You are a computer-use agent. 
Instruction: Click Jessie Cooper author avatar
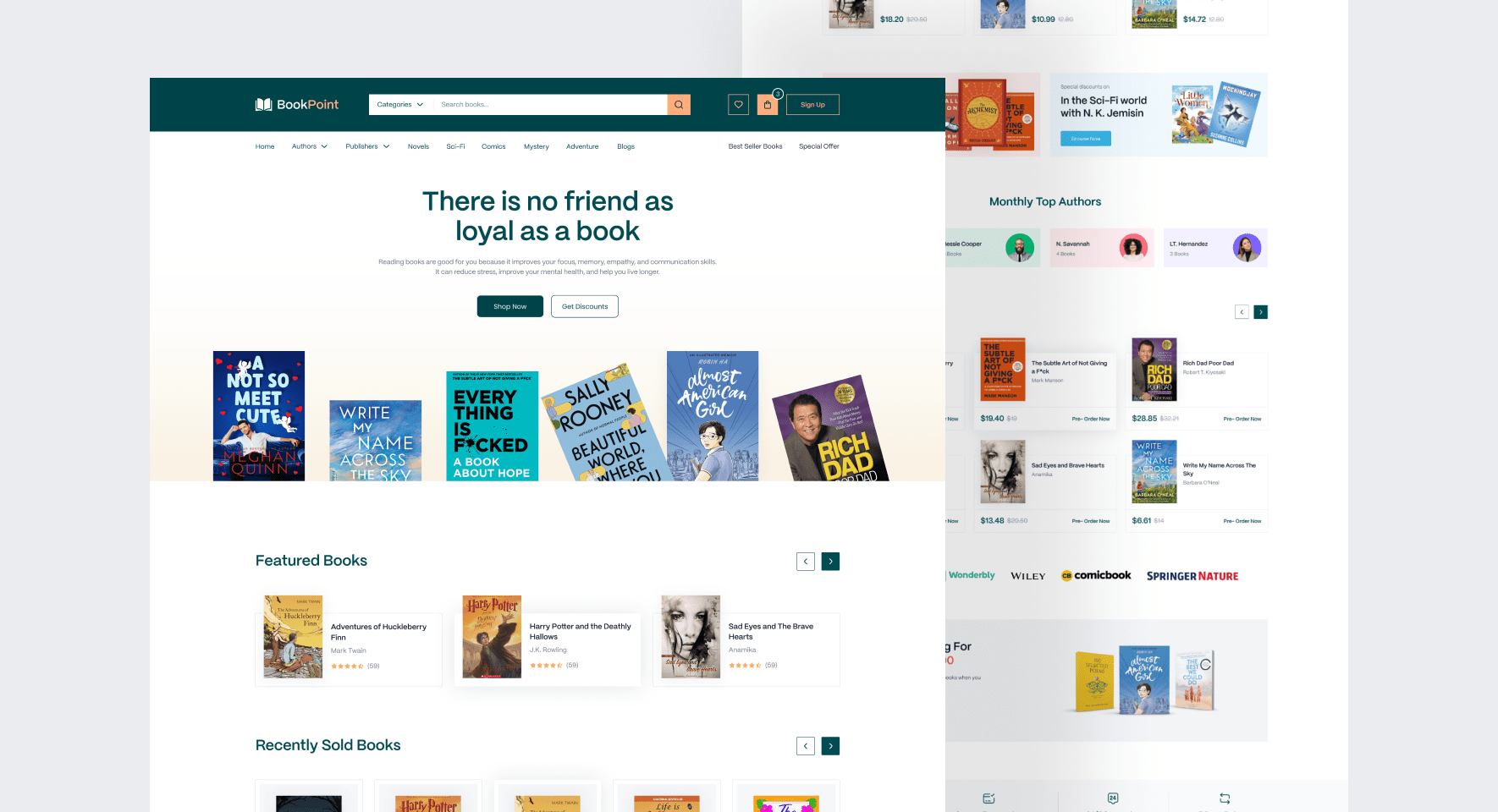pyautogui.click(x=1020, y=248)
